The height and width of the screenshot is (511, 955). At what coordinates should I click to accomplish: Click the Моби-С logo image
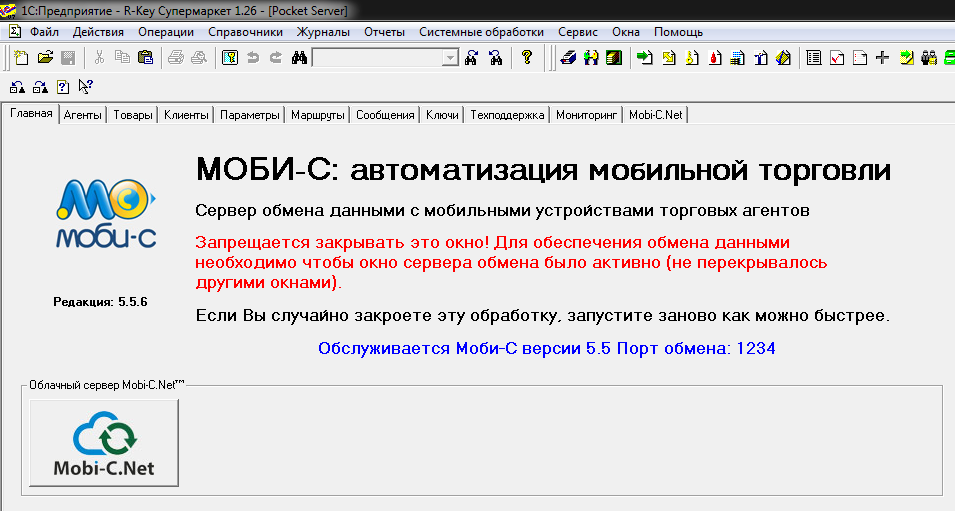106,213
